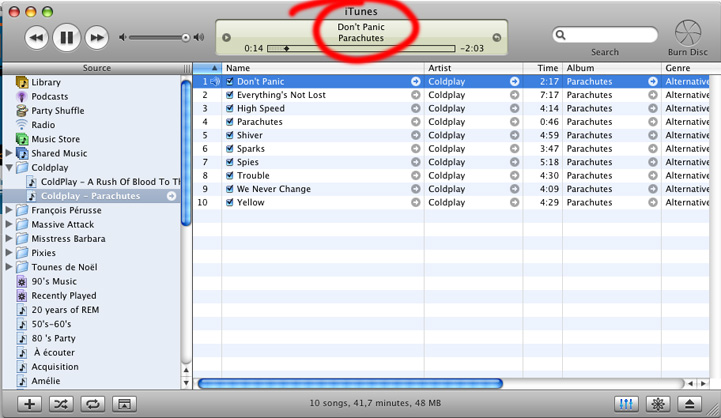The image size is (721, 418).
Task: Uncheck the Sparks checkbox
Action: pos(229,149)
